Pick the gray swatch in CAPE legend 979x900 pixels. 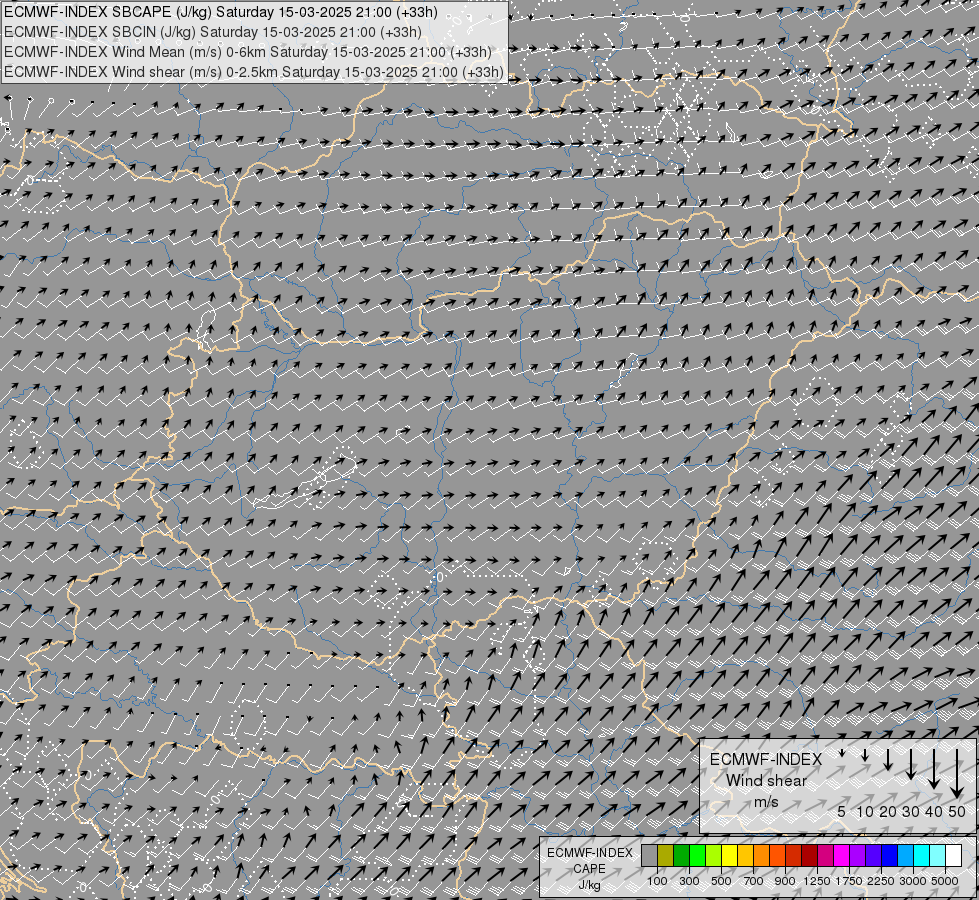tap(650, 856)
